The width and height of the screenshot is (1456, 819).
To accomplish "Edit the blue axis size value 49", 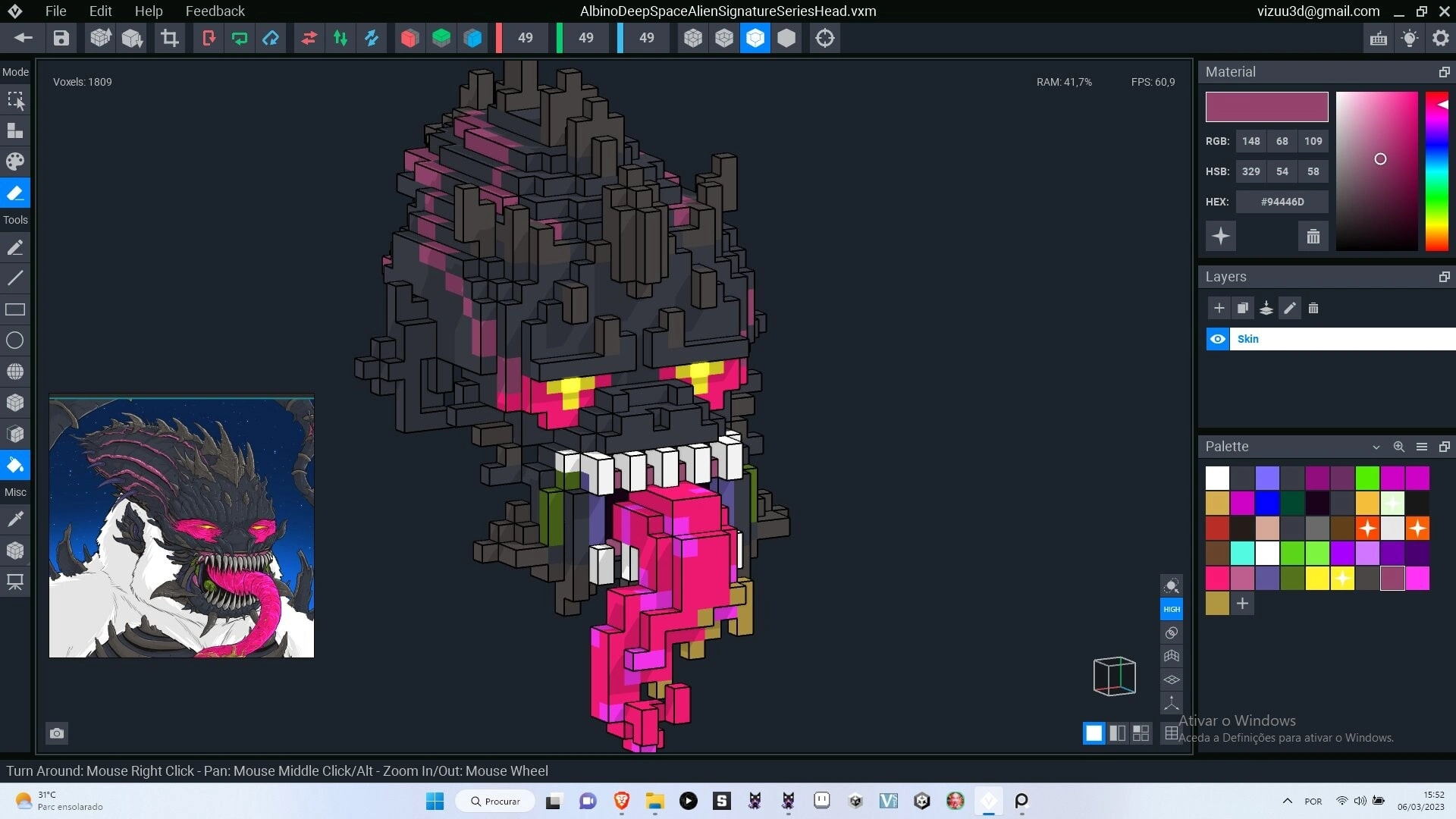I will (x=647, y=38).
